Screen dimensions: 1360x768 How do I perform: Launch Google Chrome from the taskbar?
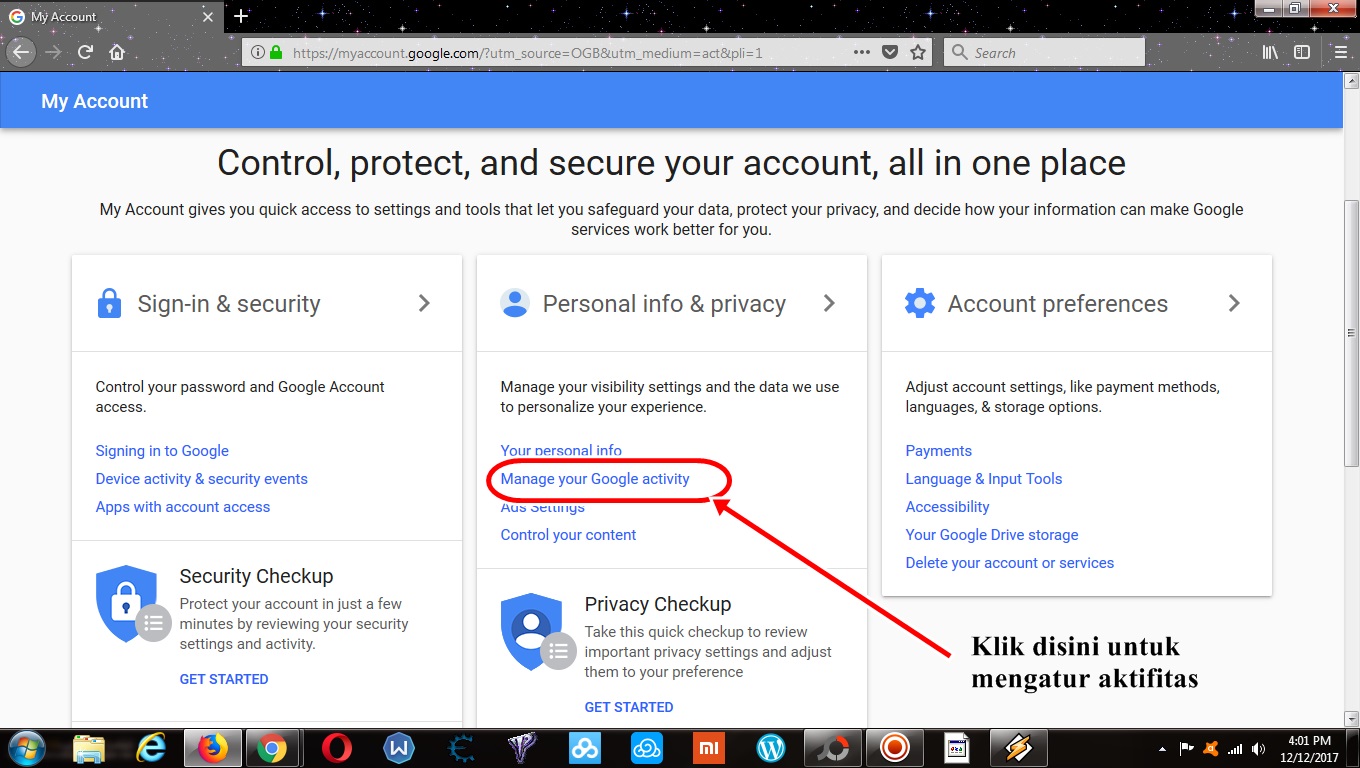271,747
